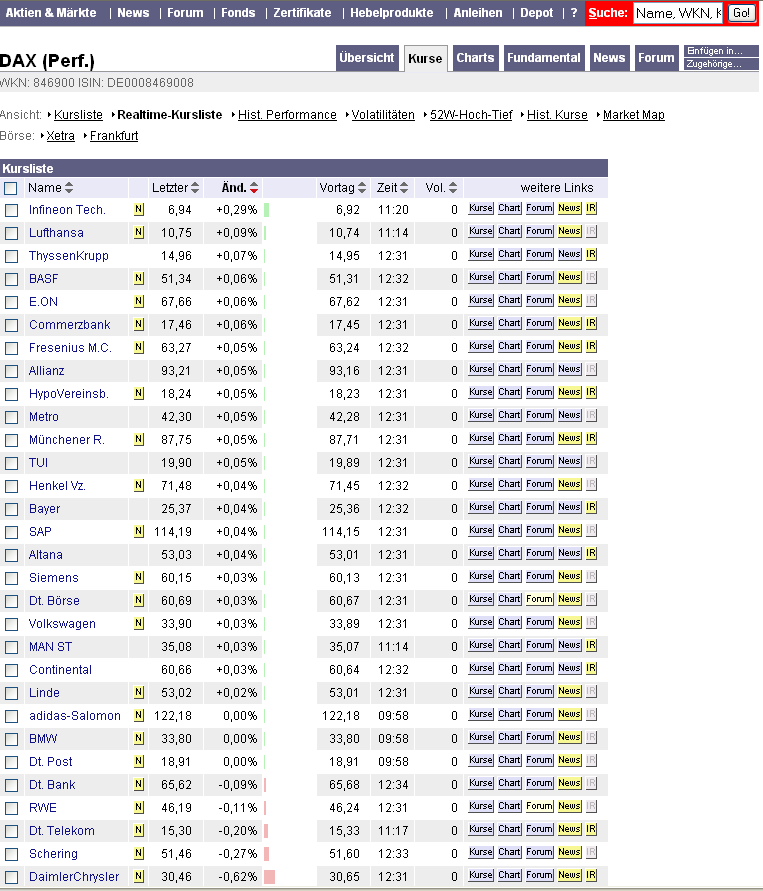Click the red change bar for DaimlerChrysler
763x891 pixels.
(x=269, y=877)
